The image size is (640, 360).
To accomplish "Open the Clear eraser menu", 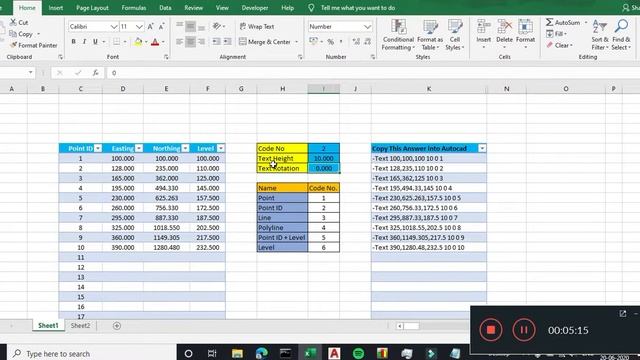I will (560, 45).
